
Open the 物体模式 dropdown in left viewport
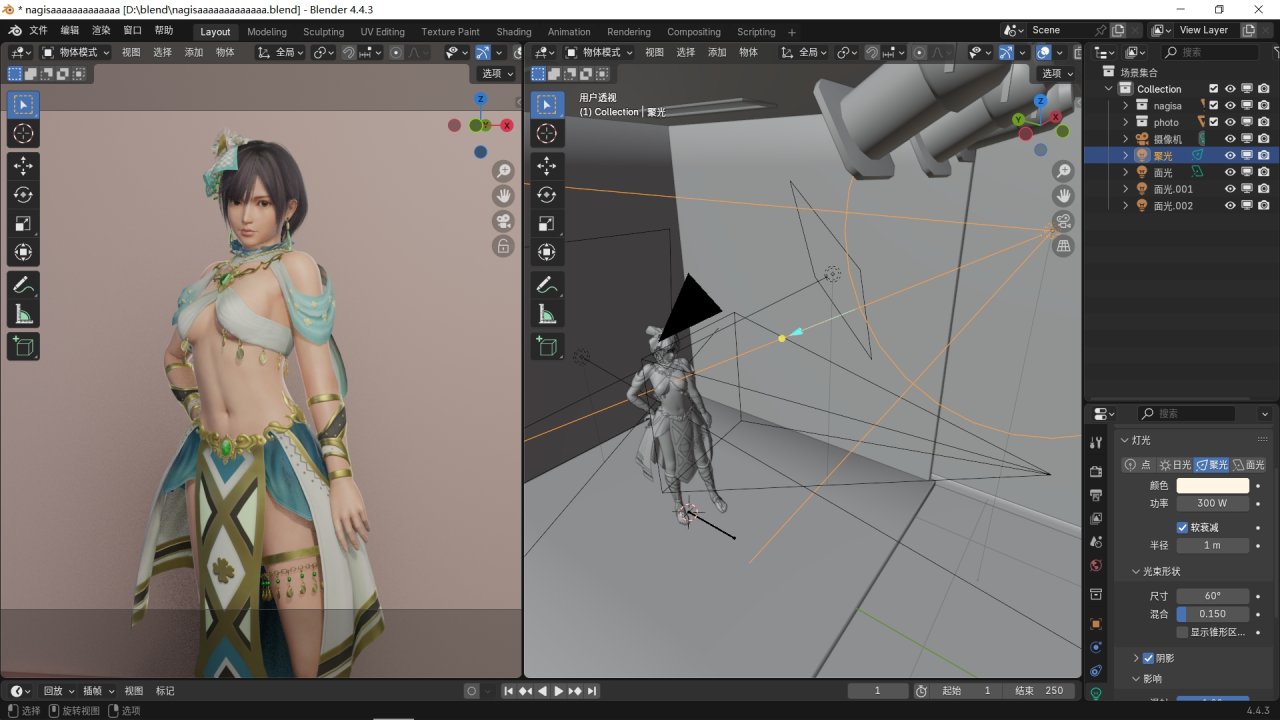coord(77,52)
